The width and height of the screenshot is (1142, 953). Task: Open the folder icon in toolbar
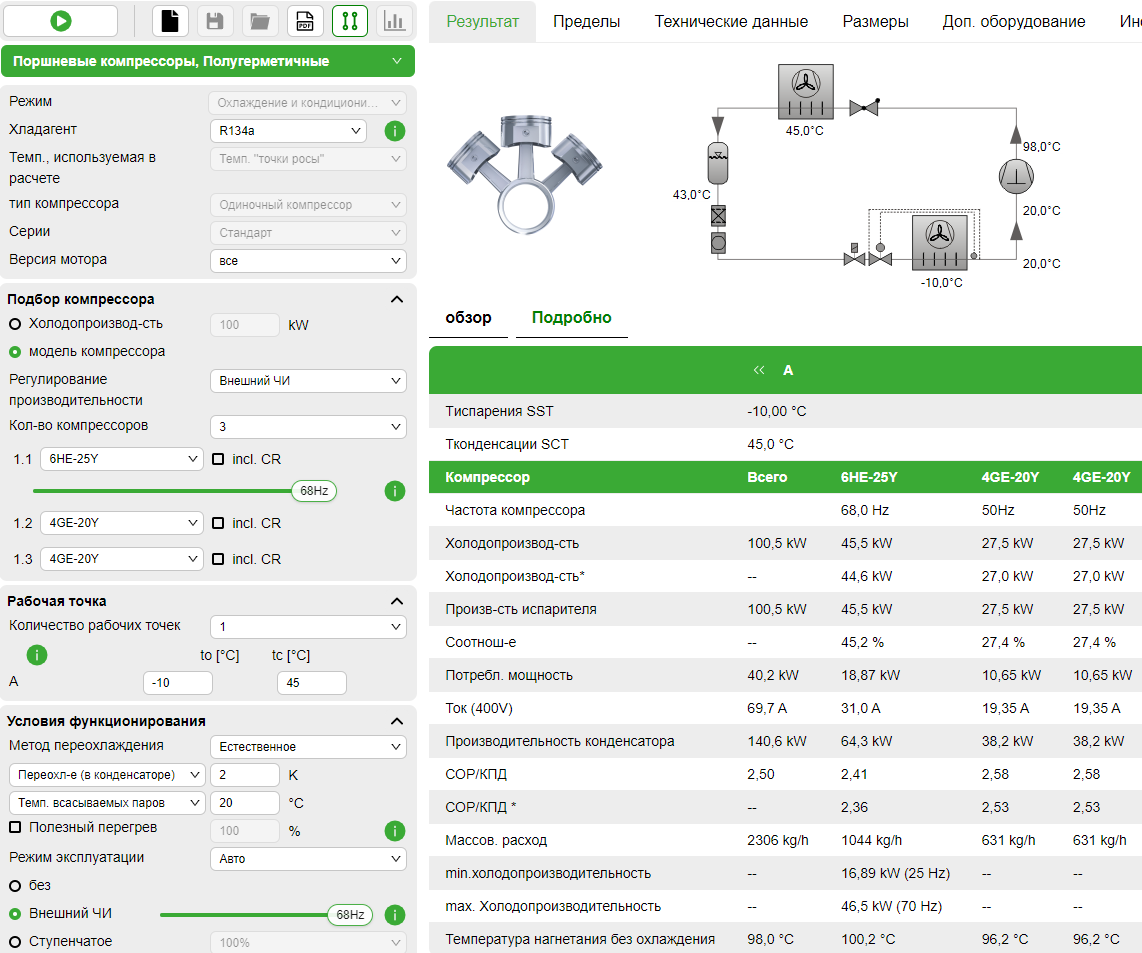pos(260,21)
